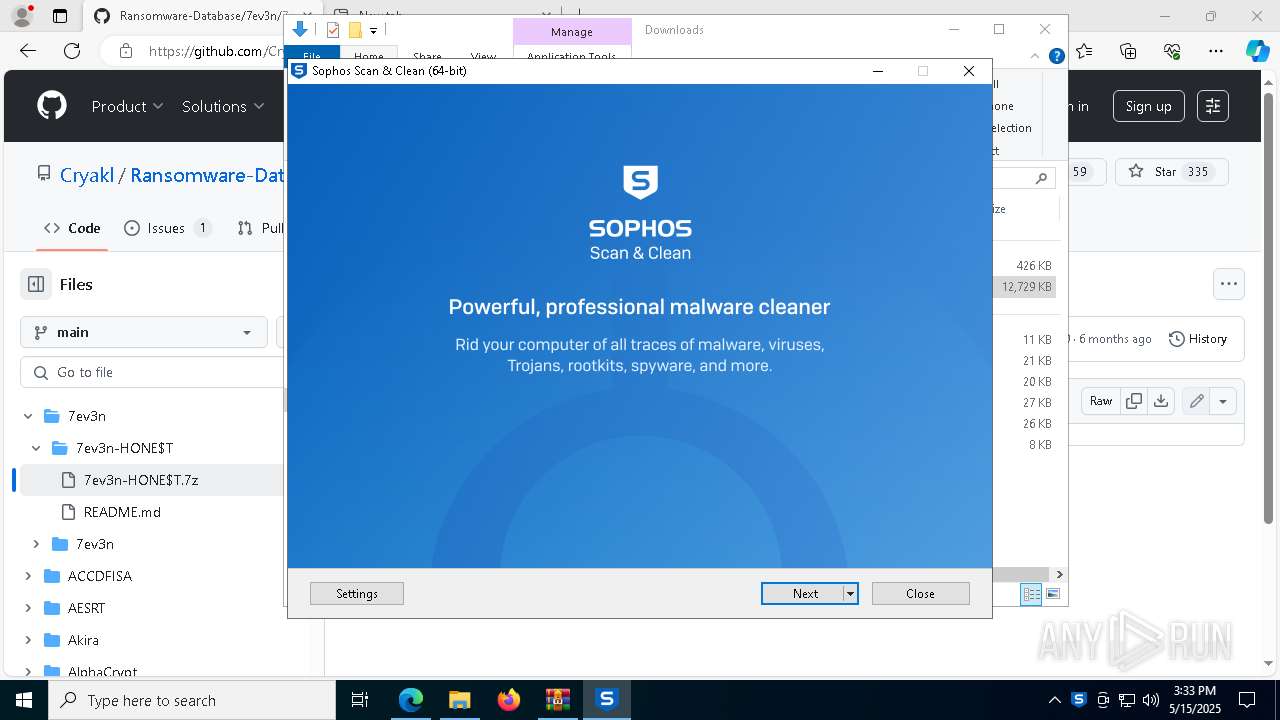
Task: Switch to the Code tab
Action: pos(72,228)
